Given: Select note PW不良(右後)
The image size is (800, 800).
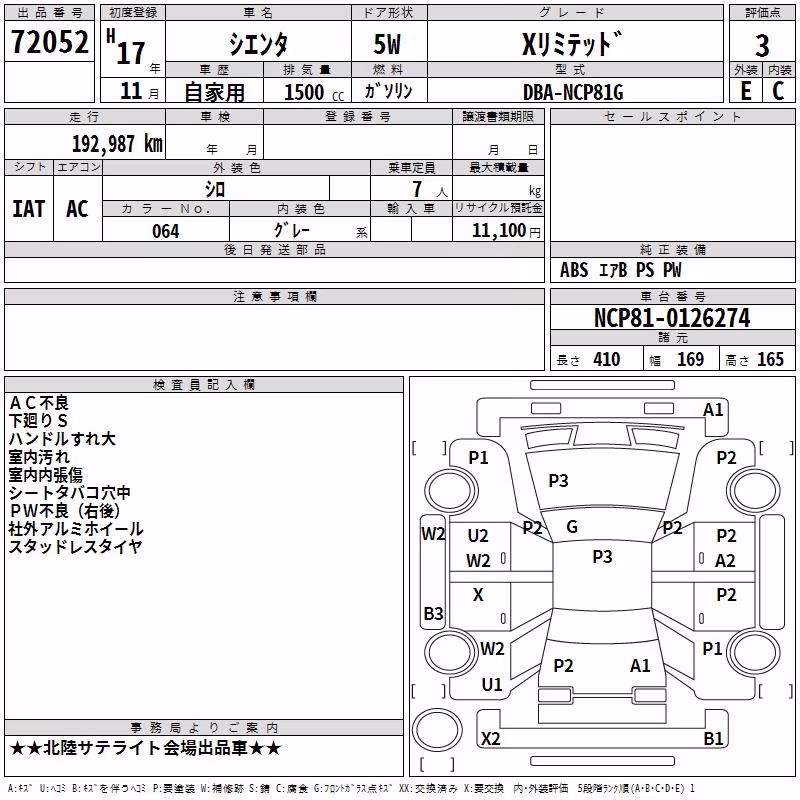Looking at the screenshot, I should click(x=64, y=511).
